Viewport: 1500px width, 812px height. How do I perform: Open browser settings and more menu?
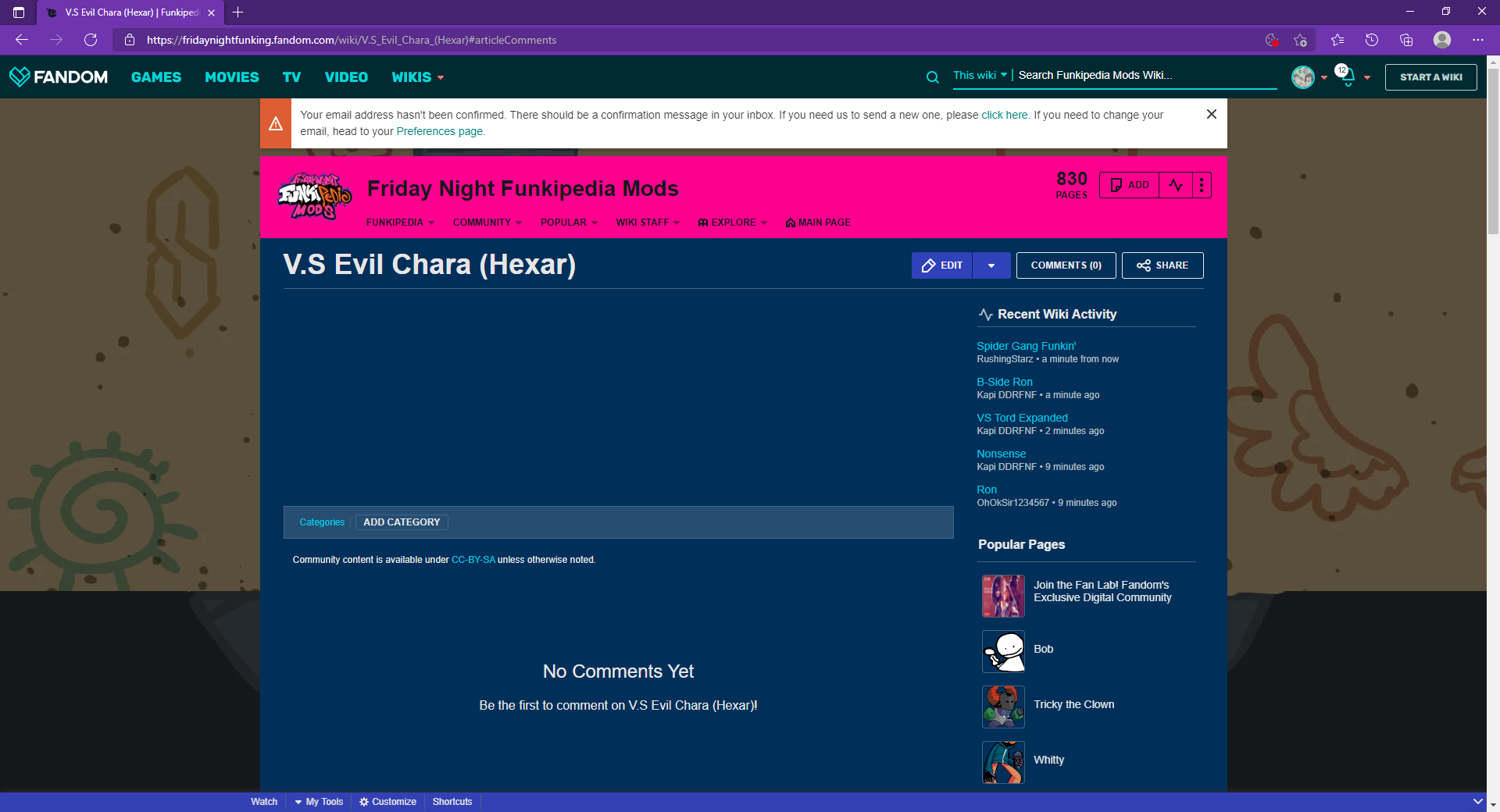click(x=1478, y=40)
